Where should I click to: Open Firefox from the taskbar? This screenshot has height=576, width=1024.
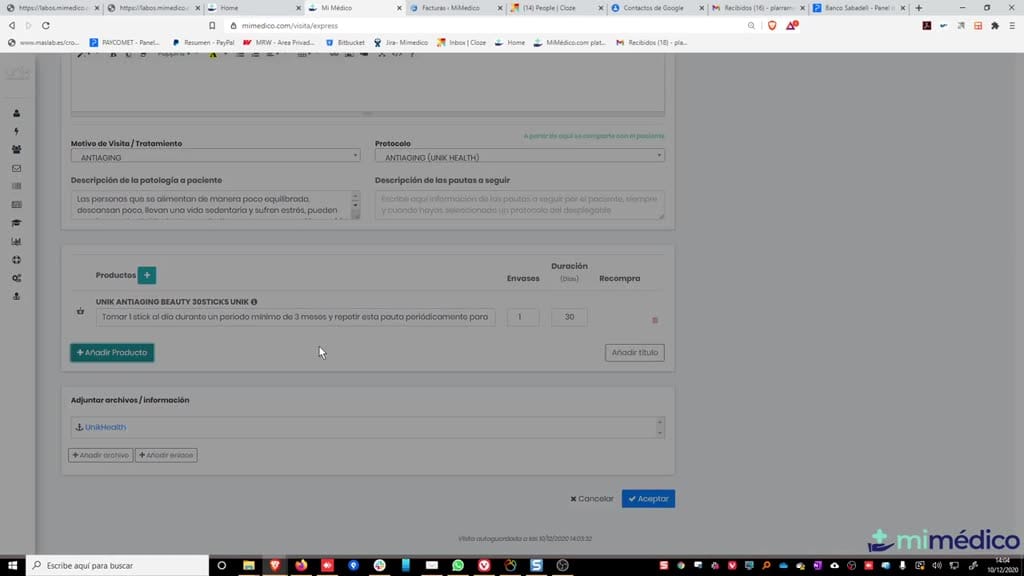tap(301, 565)
